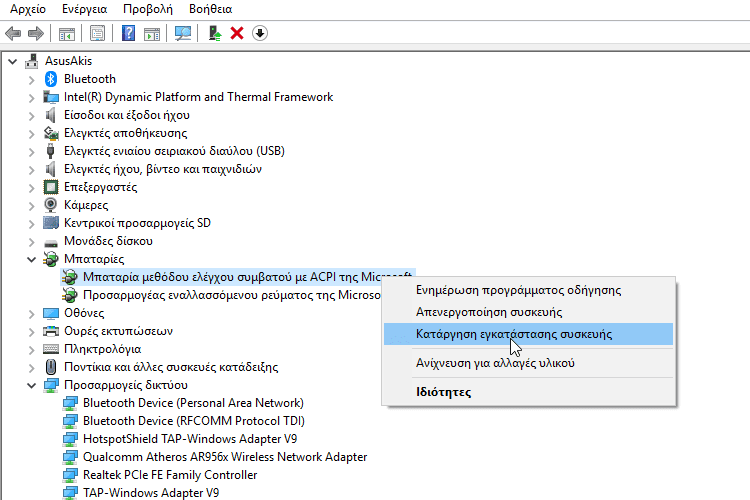Image resolution: width=750 pixels, height=500 pixels.
Task: Open the Προβολή menu
Action: tap(148, 9)
